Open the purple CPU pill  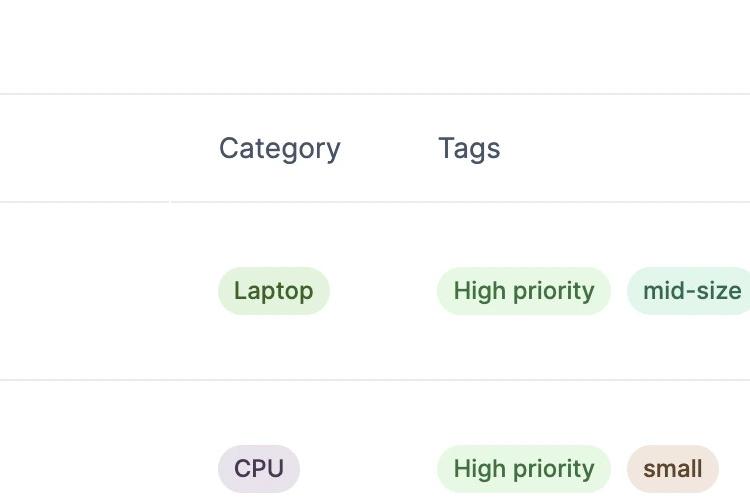(259, 469)
